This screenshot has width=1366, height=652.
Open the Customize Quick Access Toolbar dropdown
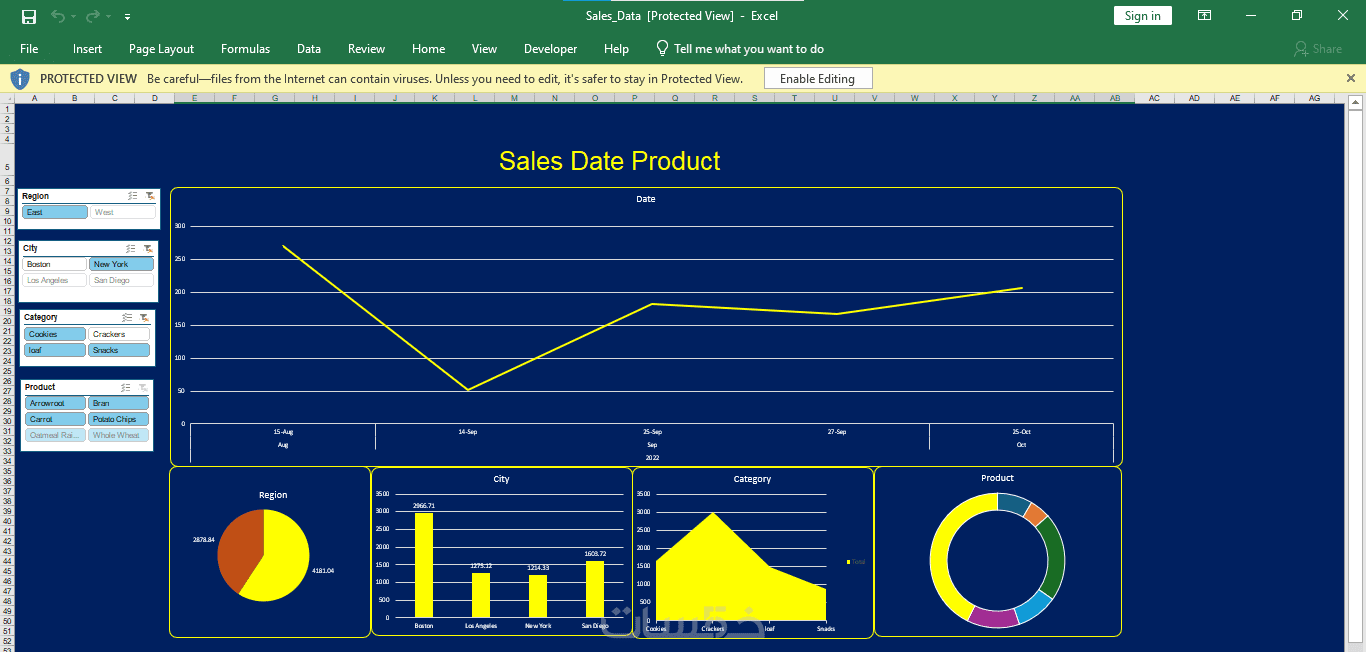click(127, 17)
